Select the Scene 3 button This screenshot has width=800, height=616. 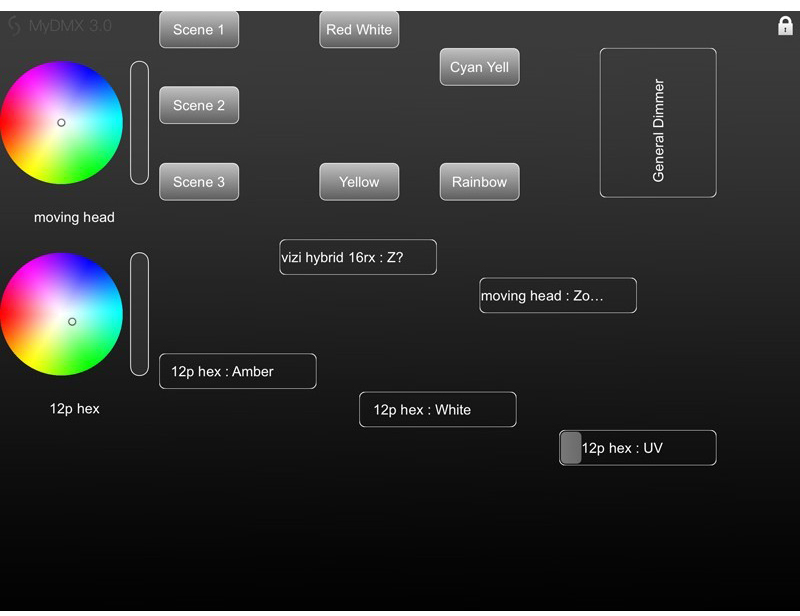coord(199,182)
